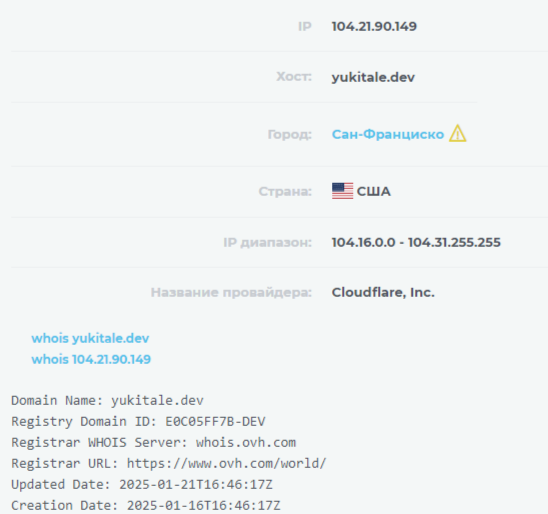Click the provider name Cloudflare, Inc.
Image resolution: width=548 pixels, height=514 pixels.
coord(383,292)
